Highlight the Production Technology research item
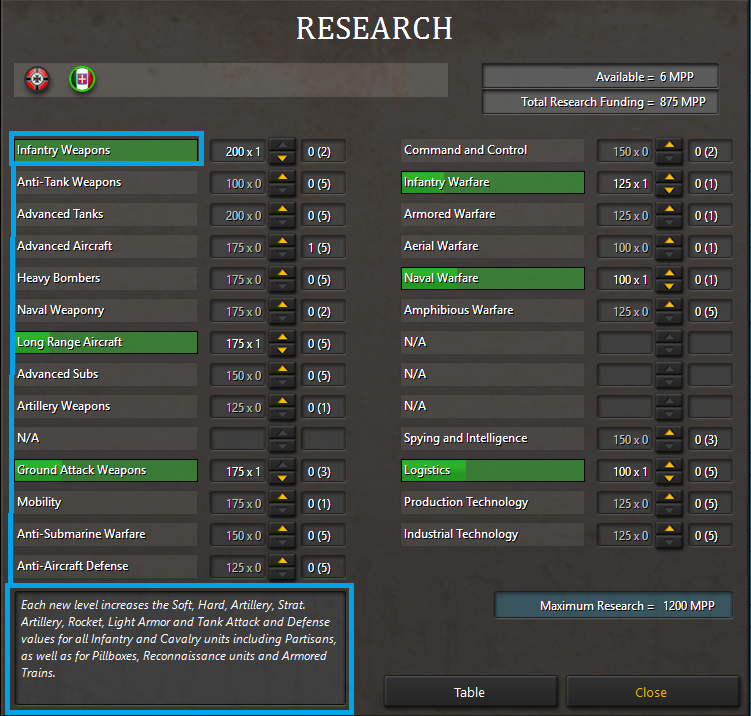The width and height of the screenshot is (751, 716). point(492,502)
